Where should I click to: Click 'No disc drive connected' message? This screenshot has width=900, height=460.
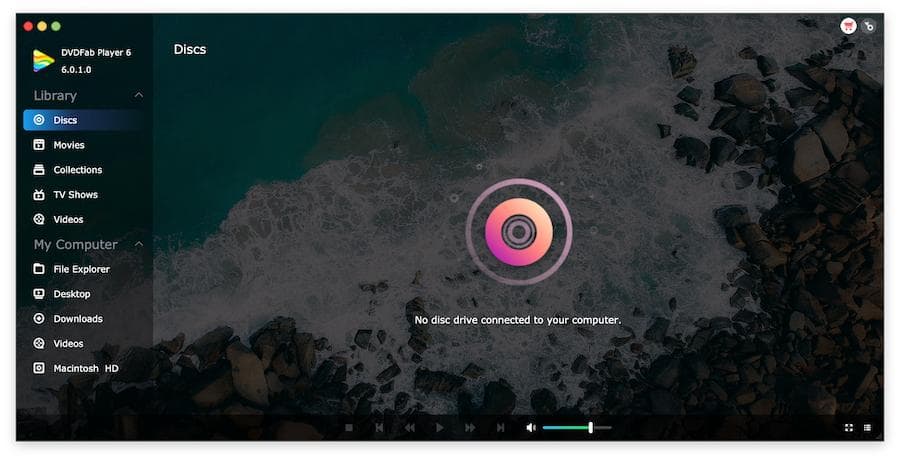518,320
